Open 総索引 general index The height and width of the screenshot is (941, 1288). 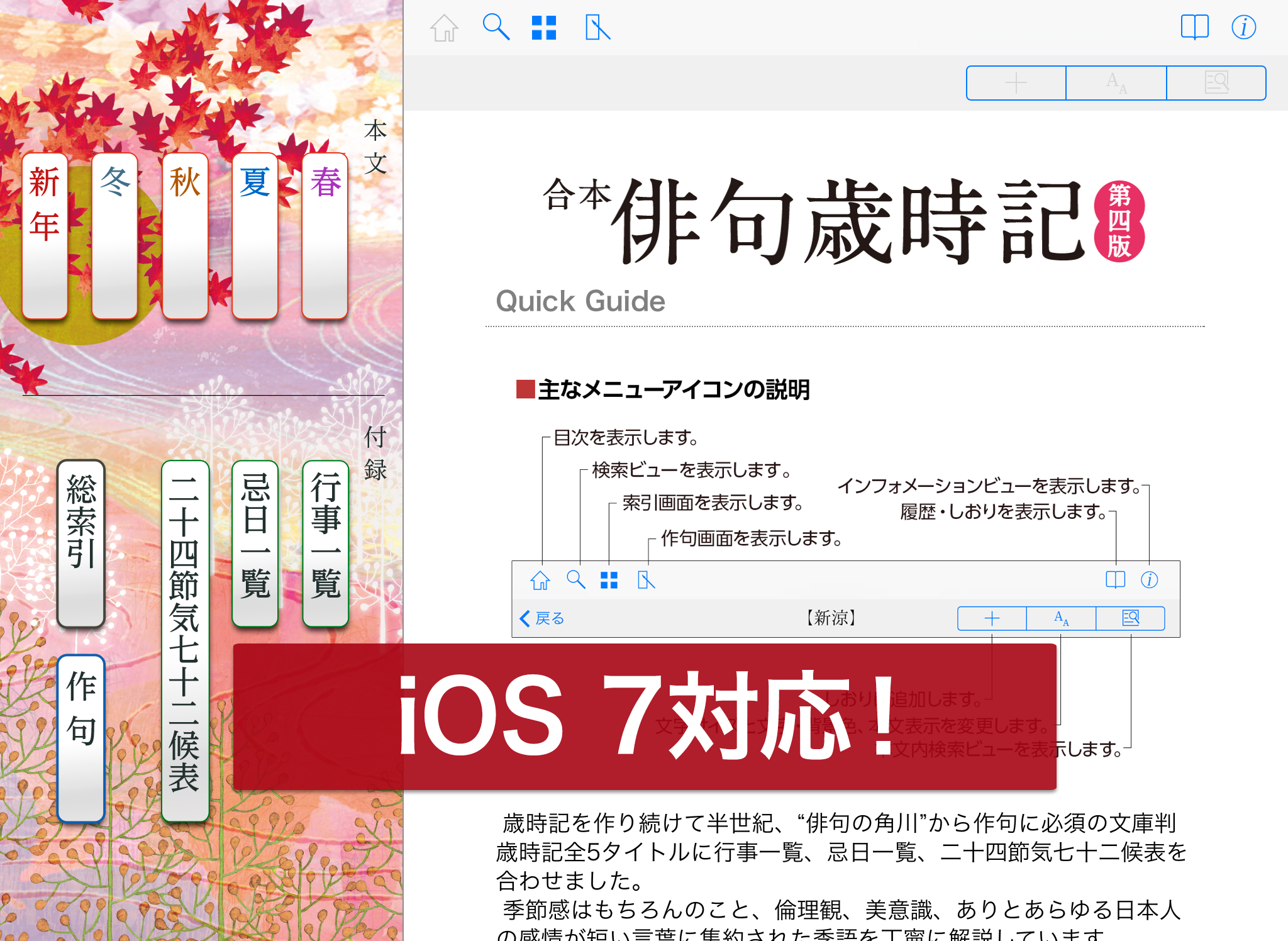point(81,543)
